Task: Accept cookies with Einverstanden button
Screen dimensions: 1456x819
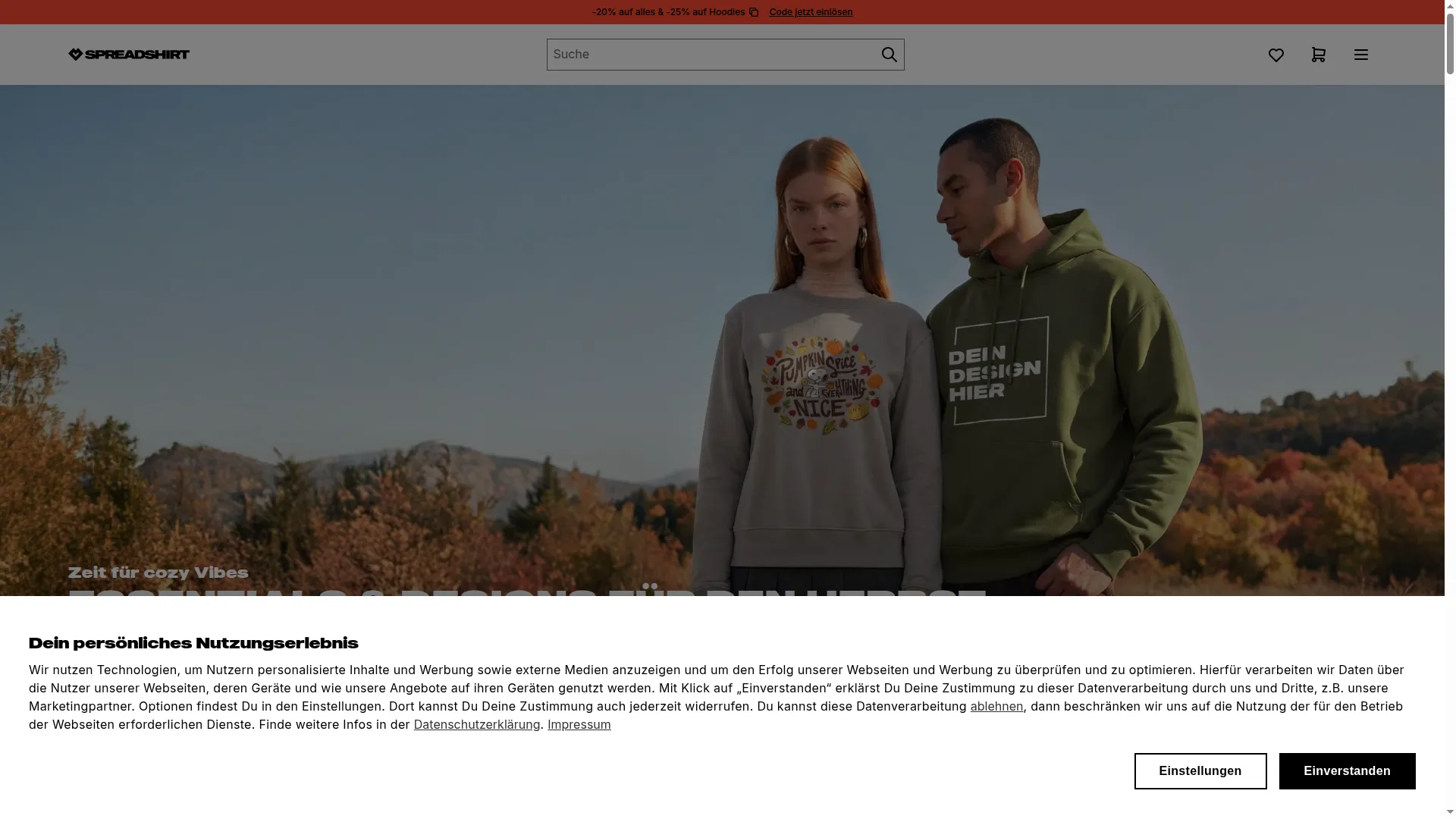Action: tap(1348, 771)
